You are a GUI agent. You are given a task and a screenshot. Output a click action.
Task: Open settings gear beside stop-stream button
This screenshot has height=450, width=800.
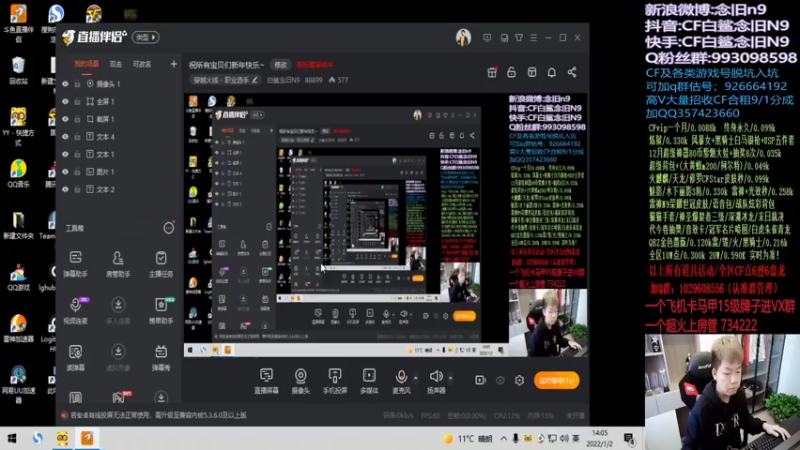[x=519, y=380]
